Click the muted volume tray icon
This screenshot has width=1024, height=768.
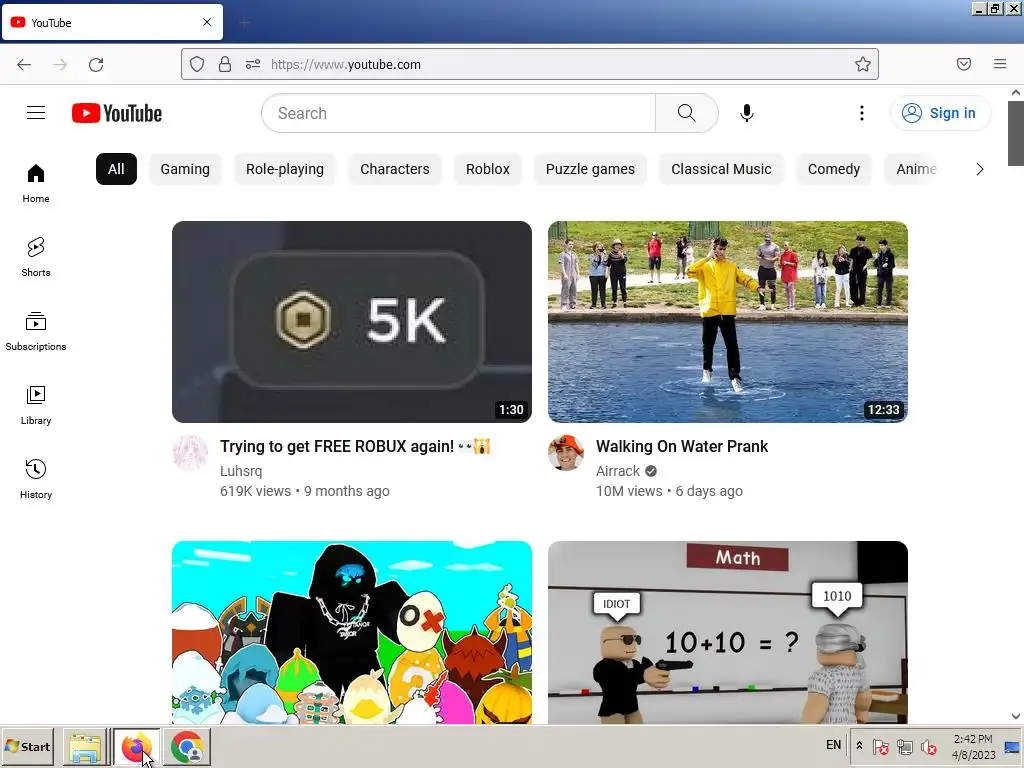coord(928,746)
